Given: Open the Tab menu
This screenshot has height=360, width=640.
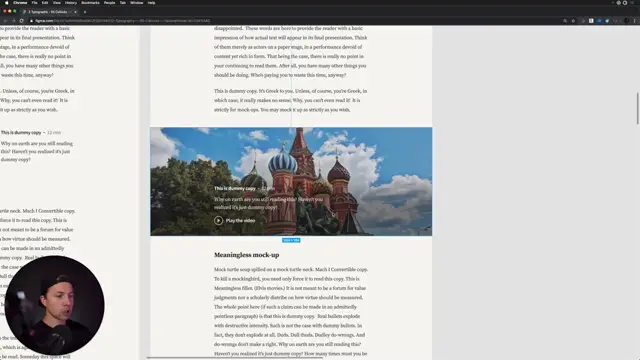Looking at the screenshot, I should (x=122, y=2).
